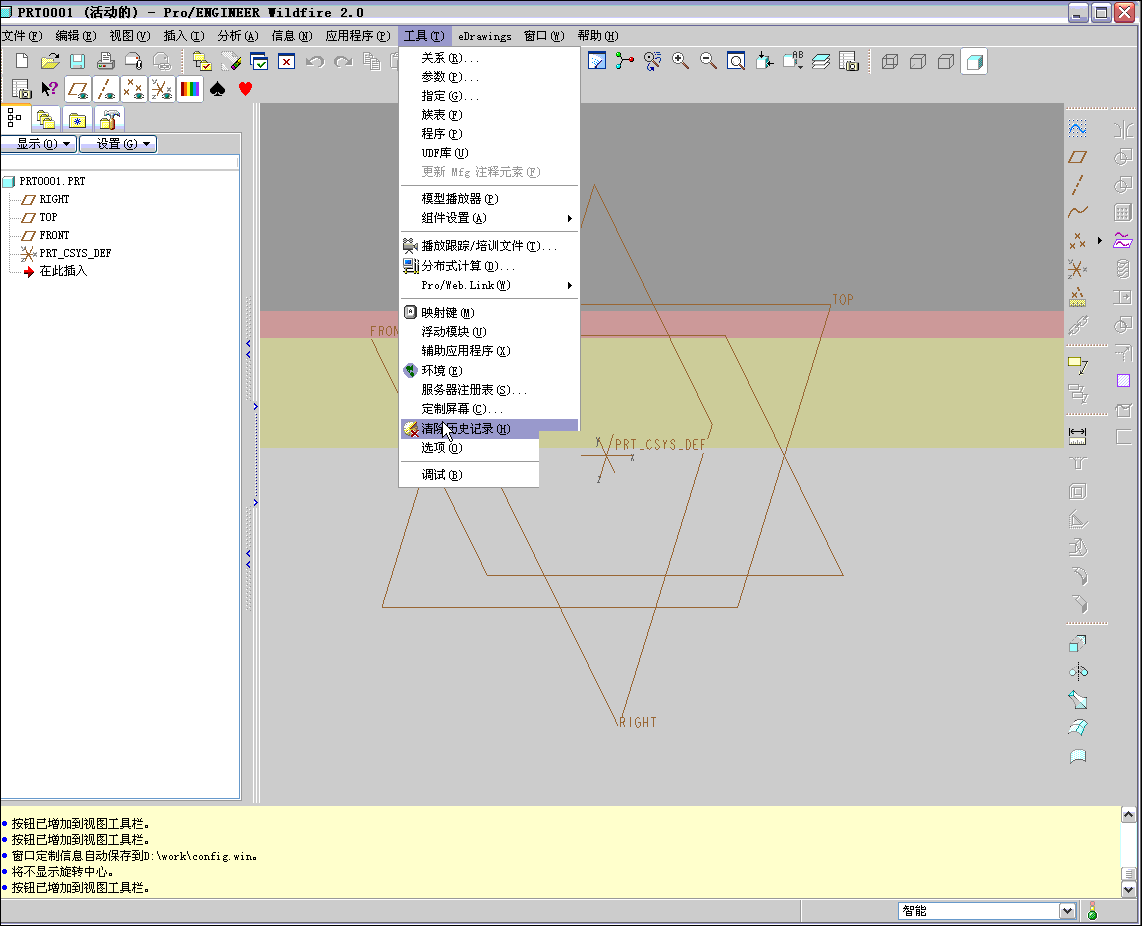The height and width of the screenshot is (926, 1142).
Task: Open the saved view list dropdown
Action: pos(792,61)
